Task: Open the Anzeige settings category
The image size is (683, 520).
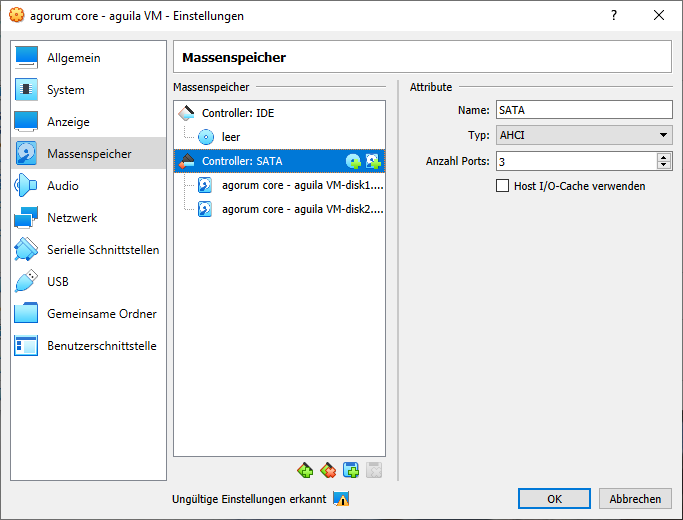Action: 88,122
